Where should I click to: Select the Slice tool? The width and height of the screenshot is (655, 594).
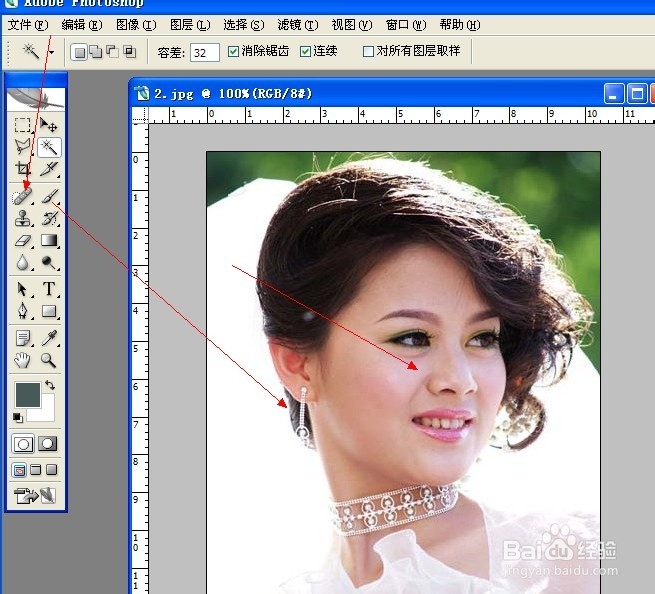click(49, 168)
